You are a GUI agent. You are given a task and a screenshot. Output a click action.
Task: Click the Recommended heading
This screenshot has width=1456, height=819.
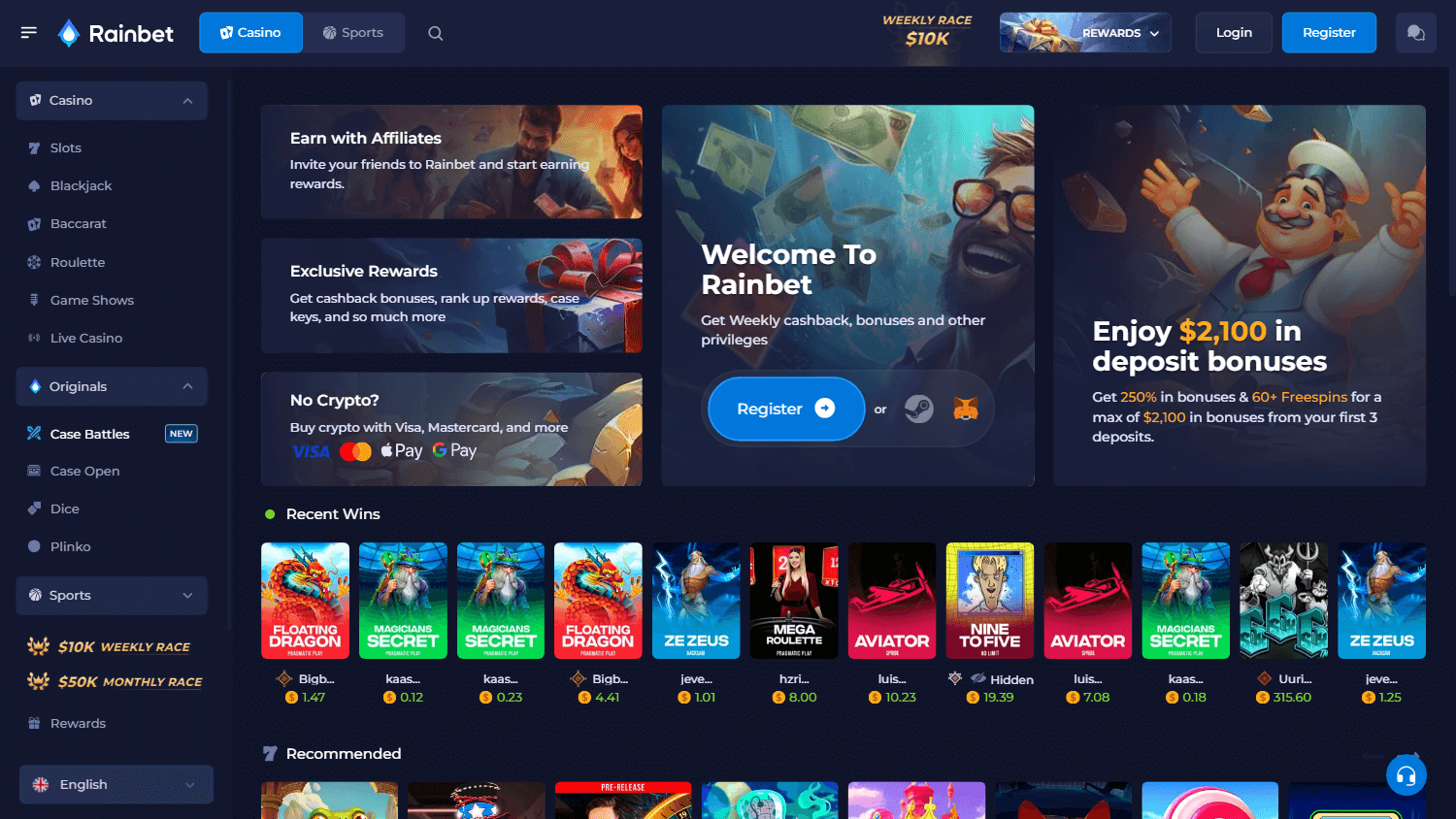[344, 754]
